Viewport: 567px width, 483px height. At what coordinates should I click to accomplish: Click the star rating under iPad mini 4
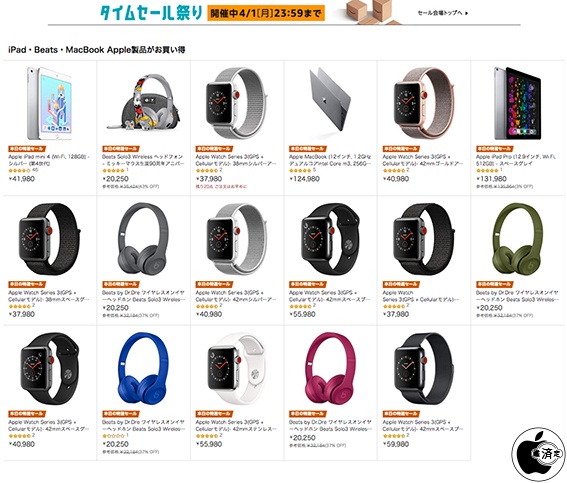pyautogui.click(x=20, y=170)
